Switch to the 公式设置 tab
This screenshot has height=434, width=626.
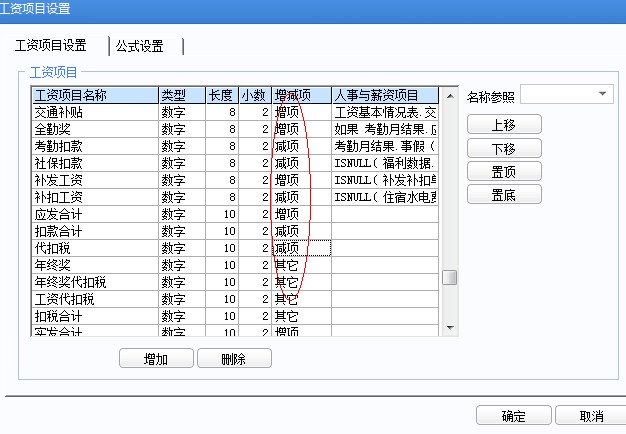point(139,46)
